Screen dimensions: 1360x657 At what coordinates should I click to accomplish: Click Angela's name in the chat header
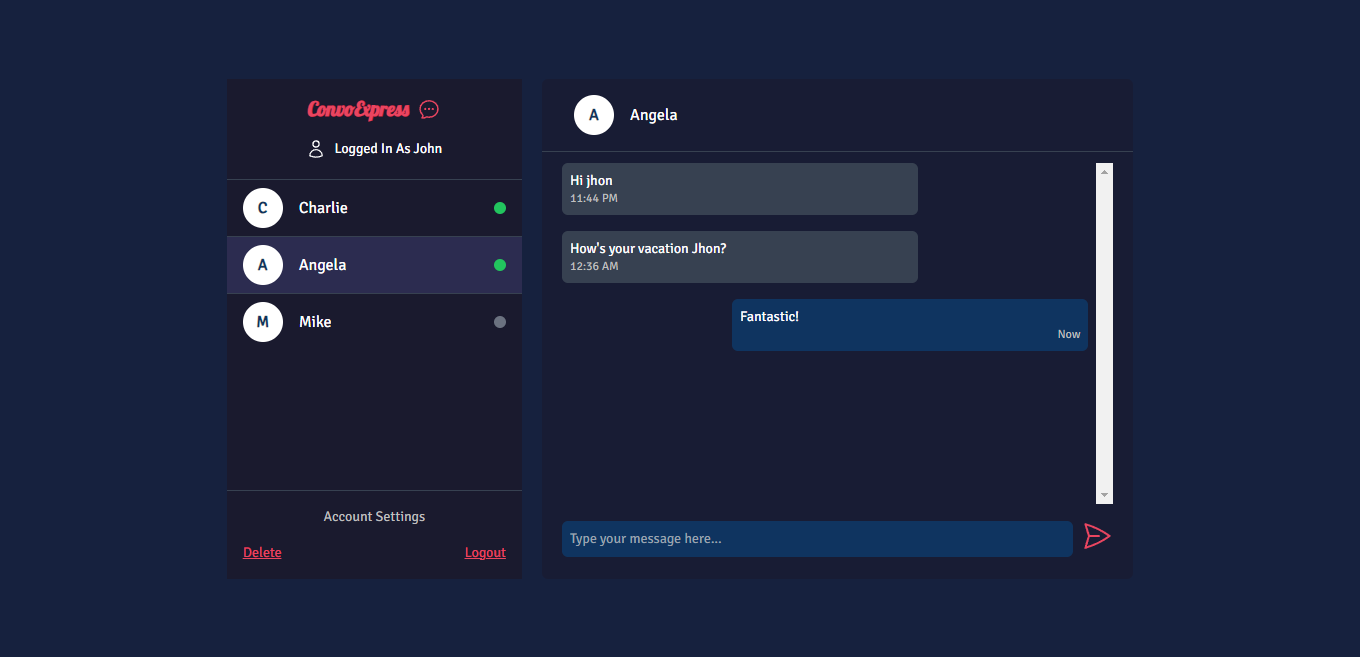coord(654,115)
